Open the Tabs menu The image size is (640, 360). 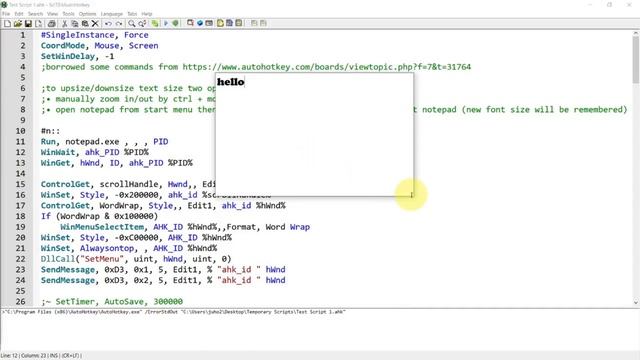tap(132, 14)
